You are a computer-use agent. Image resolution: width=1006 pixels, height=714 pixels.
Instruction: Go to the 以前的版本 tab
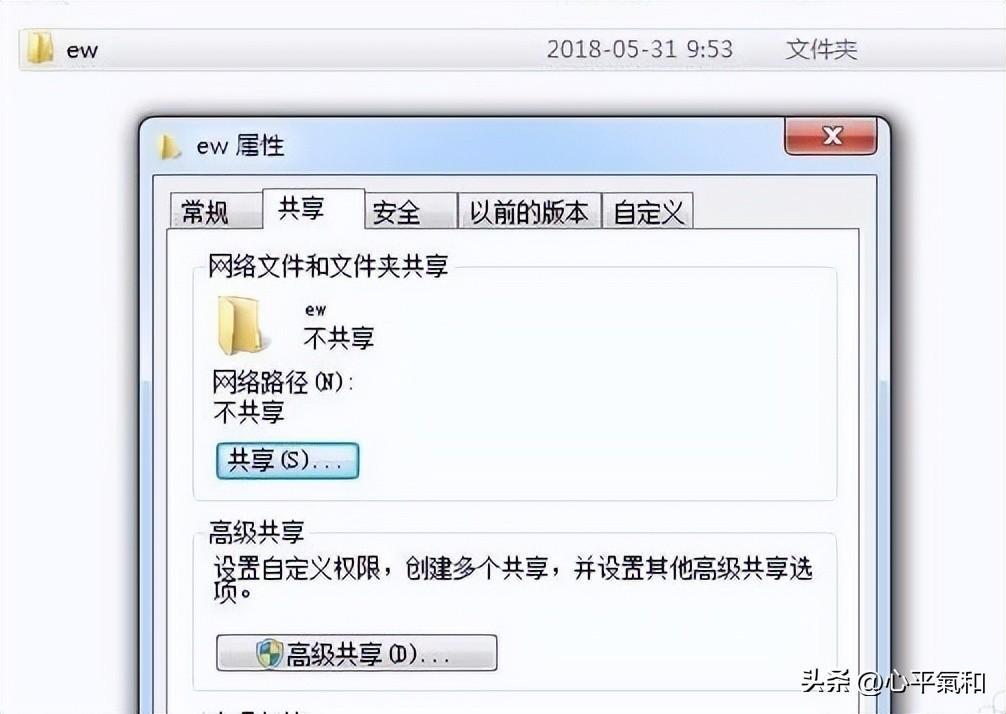pos(529,211)
